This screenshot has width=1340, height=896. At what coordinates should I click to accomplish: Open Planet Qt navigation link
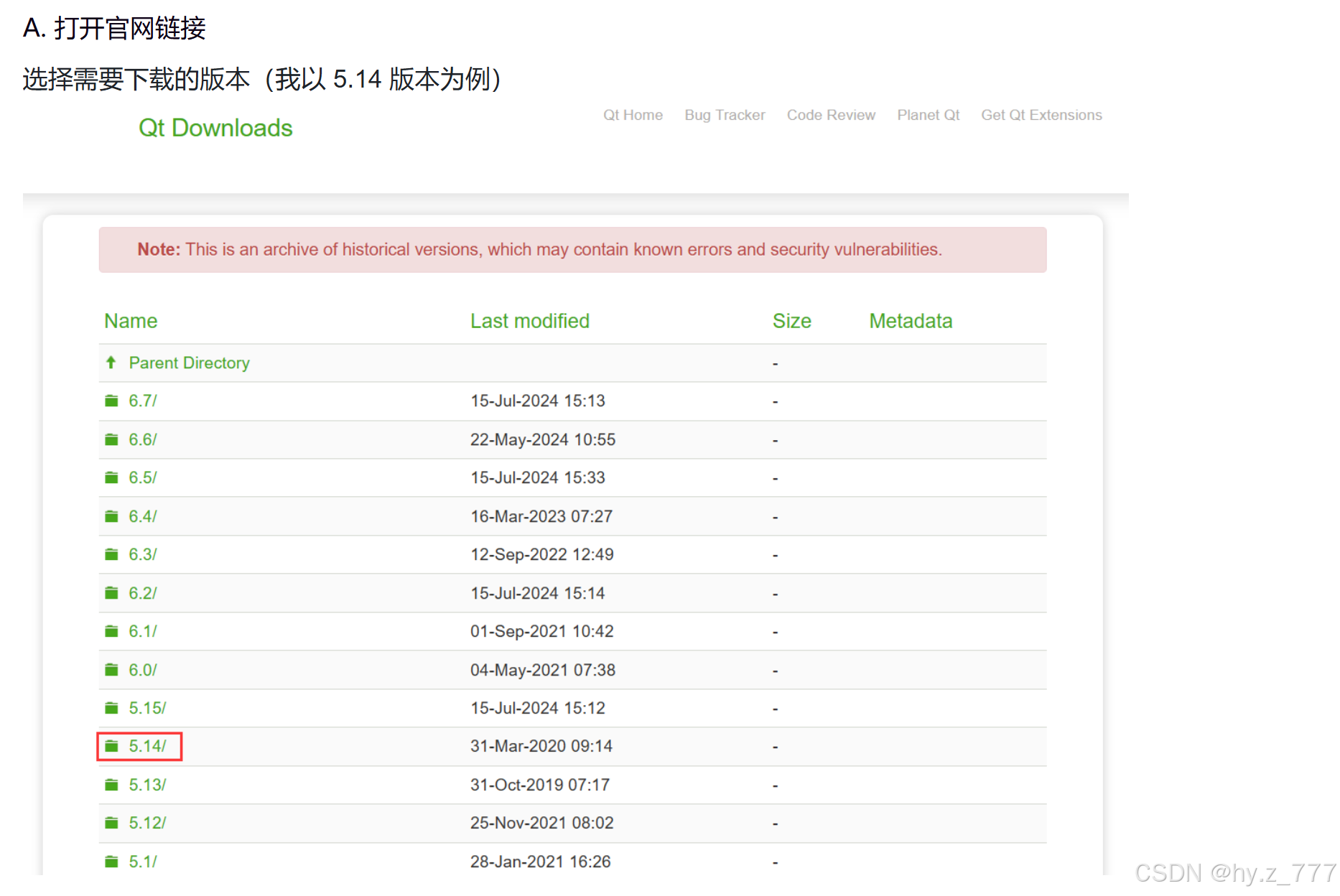point(928,115)
